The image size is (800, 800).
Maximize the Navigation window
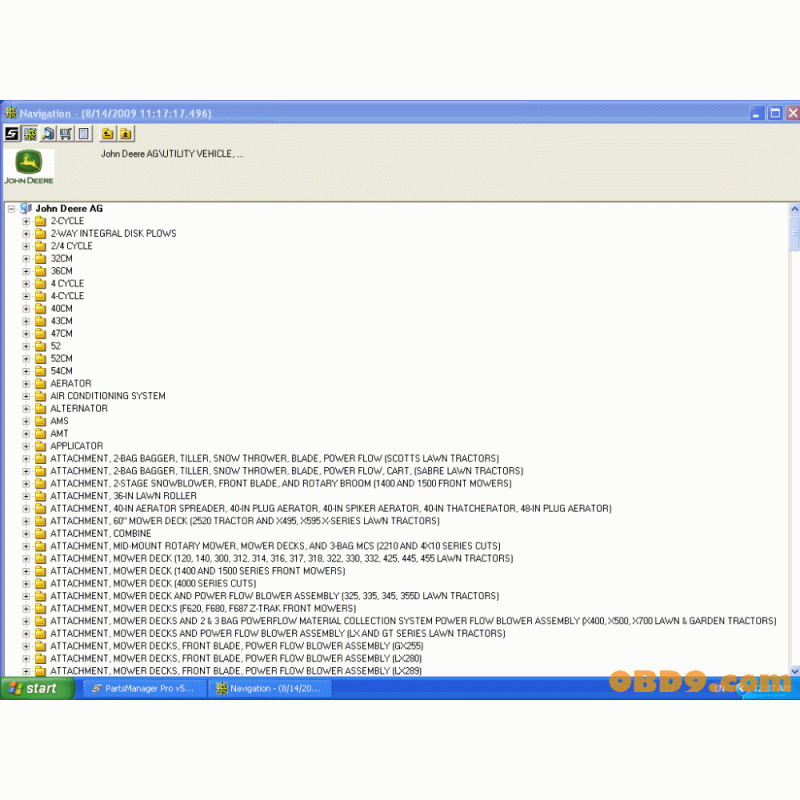coord(775,113)
